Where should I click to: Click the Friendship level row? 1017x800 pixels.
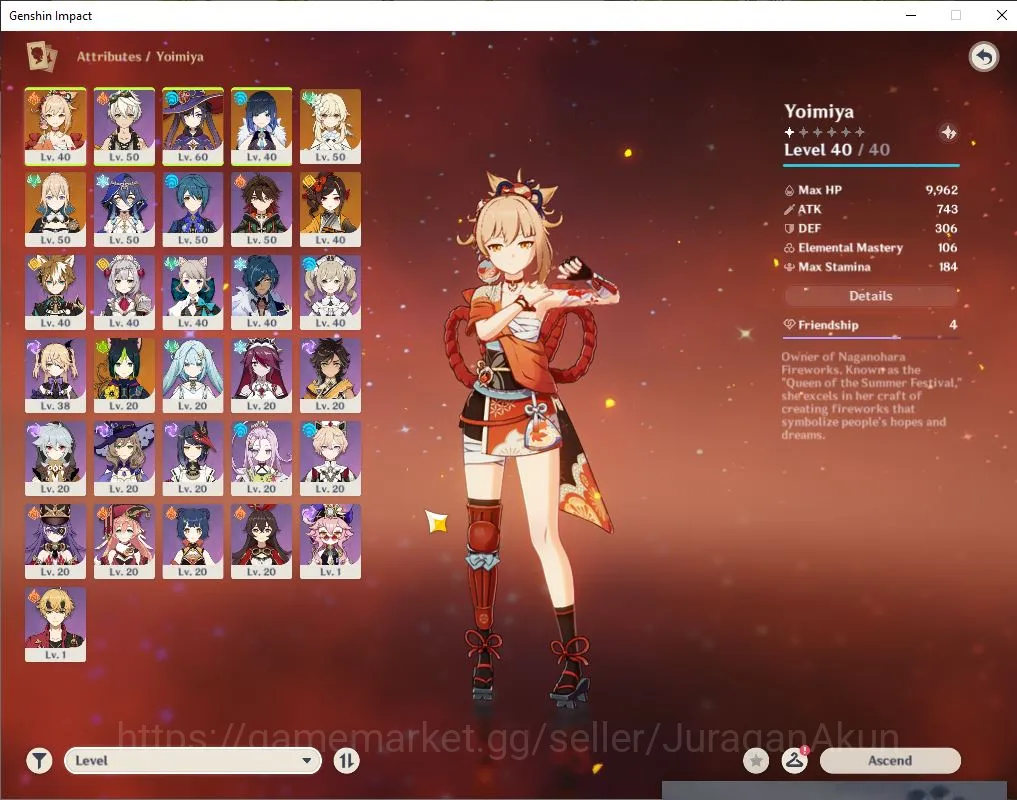[870, 325]
